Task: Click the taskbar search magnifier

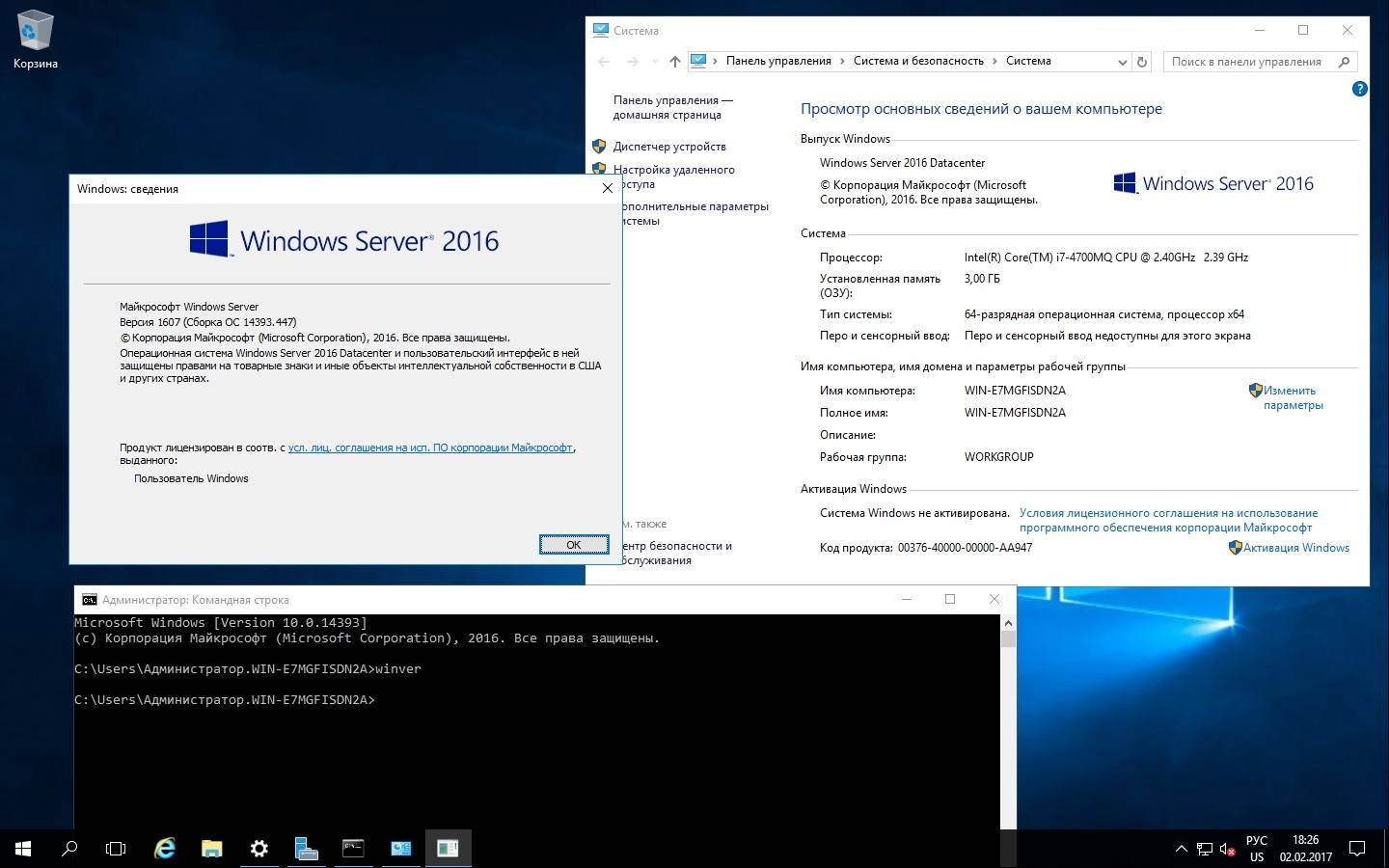Action: click(x=69, y=849)
